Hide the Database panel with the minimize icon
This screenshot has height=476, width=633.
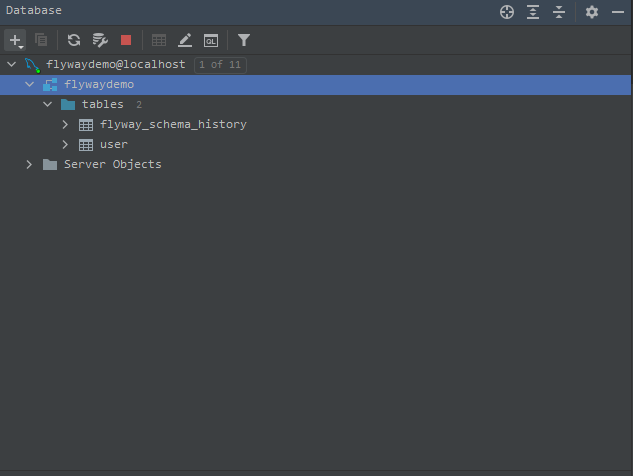(618, 12)
